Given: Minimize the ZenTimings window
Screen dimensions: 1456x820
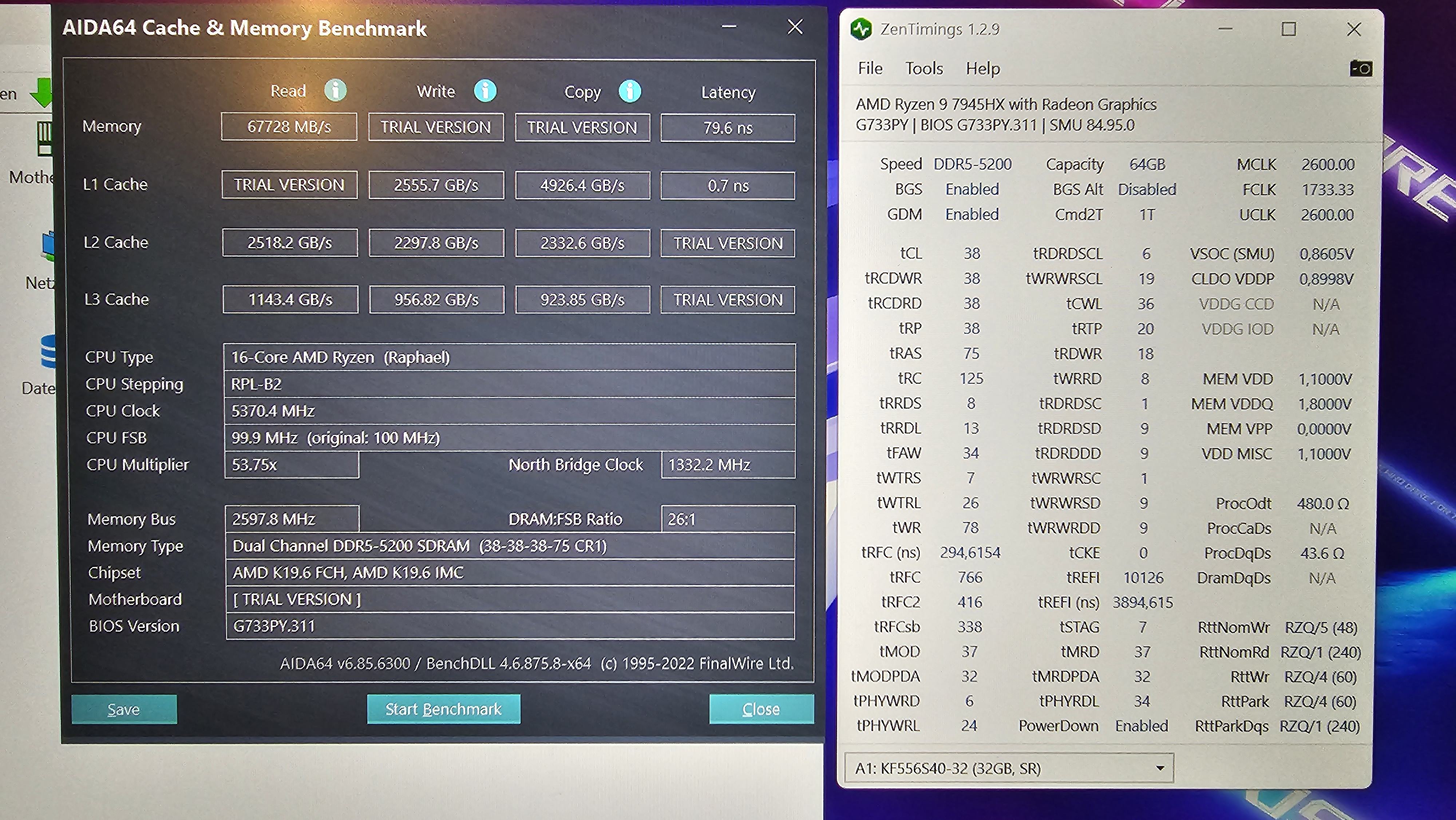Looking at the screenshot, I should click(x=1225, y=29).
